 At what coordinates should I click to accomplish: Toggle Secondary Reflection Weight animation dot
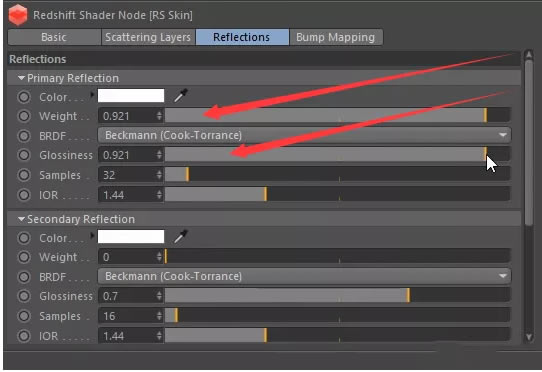coord(24,257)
